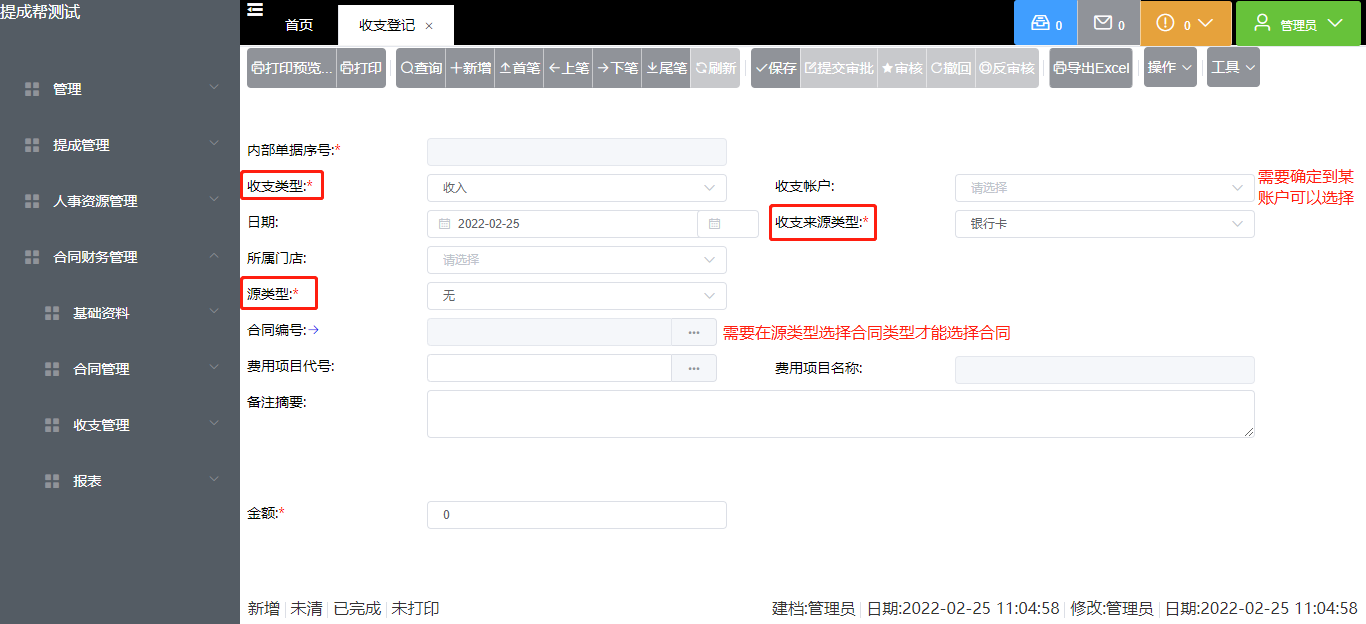Expand the 合同管理 submenu
Screen dimensions: 1366x624
coord(120,369)
